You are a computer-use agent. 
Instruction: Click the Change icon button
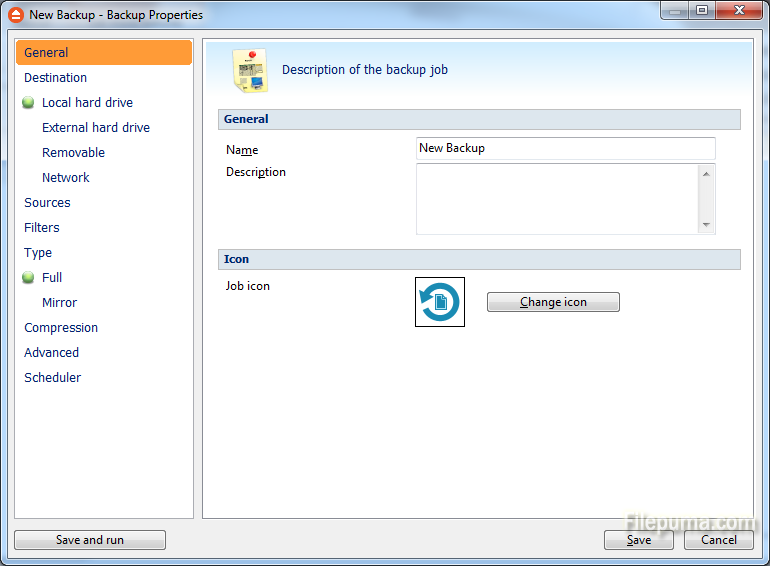coord(553,302)
